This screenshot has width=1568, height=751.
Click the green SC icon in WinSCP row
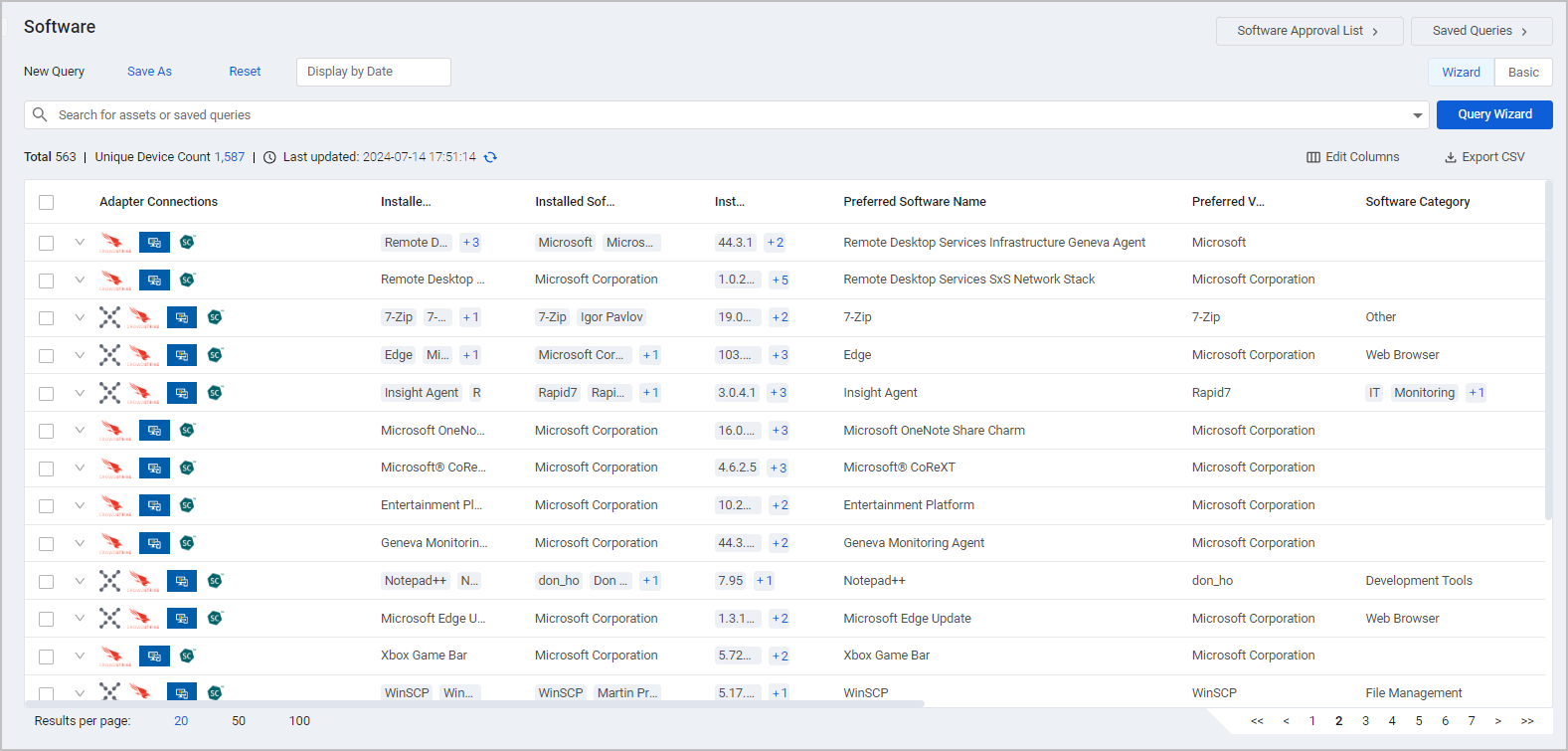(216, 692)
